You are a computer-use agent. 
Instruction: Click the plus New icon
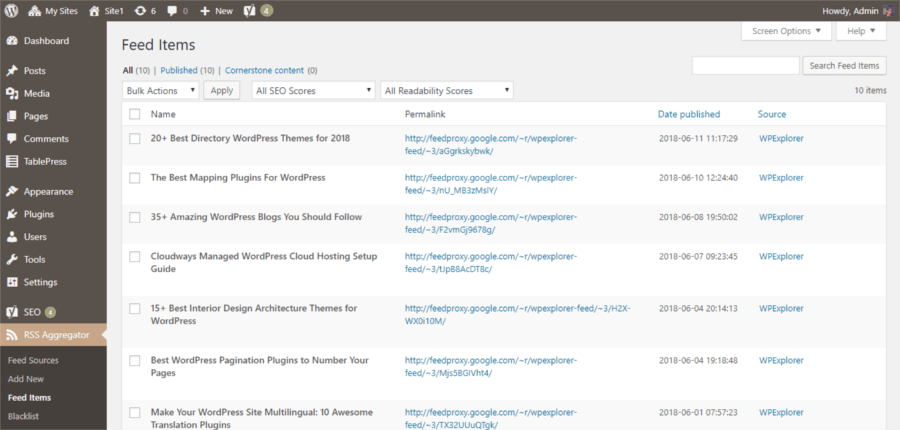tap(205, 11)
